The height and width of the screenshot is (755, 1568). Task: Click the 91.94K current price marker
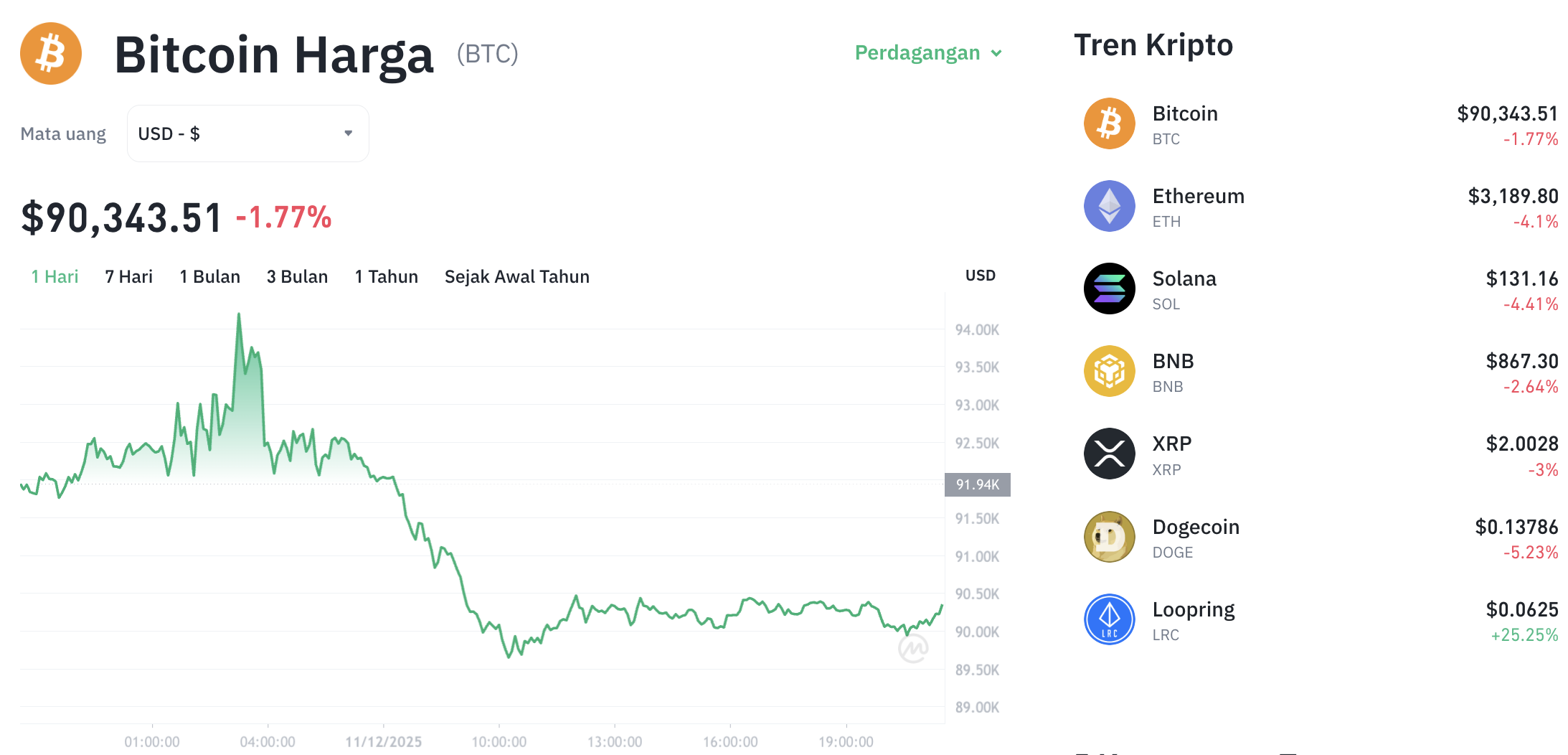pyautogui.click(x=977, y=484)
